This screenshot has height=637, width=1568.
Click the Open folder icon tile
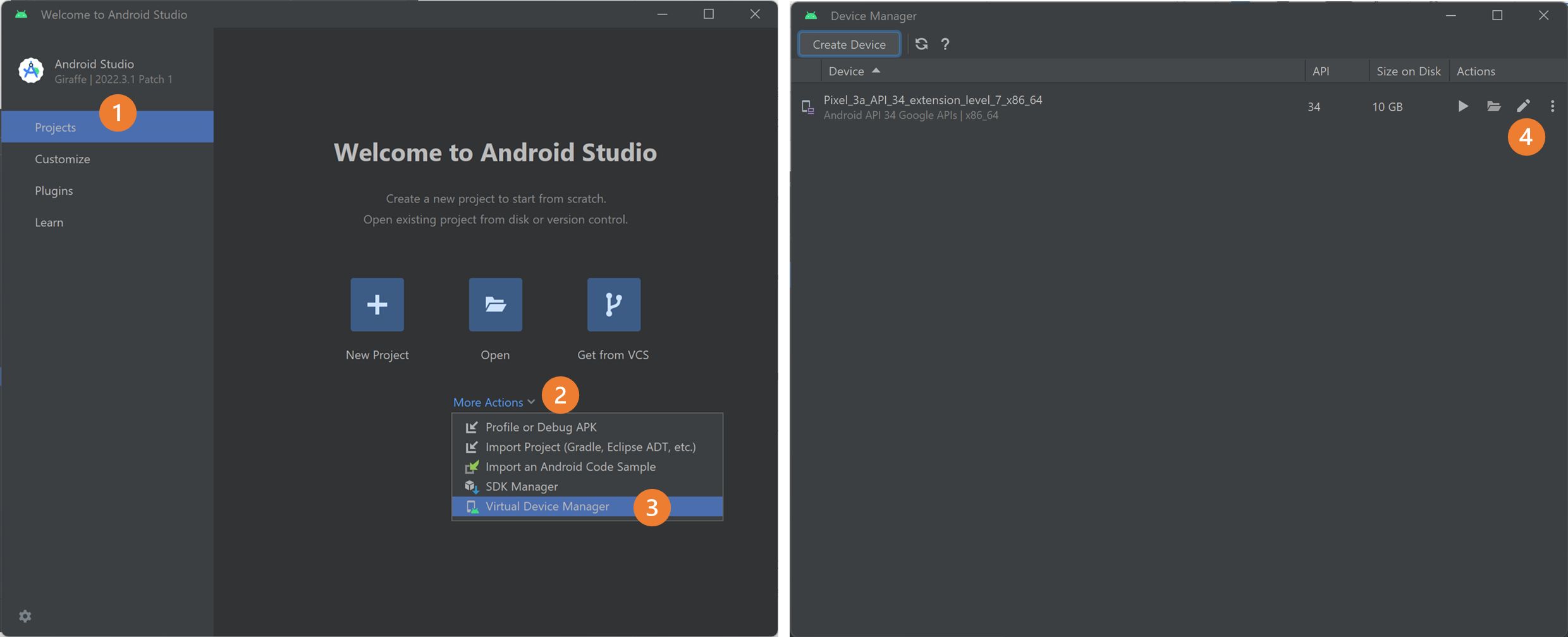coord(495,304)
